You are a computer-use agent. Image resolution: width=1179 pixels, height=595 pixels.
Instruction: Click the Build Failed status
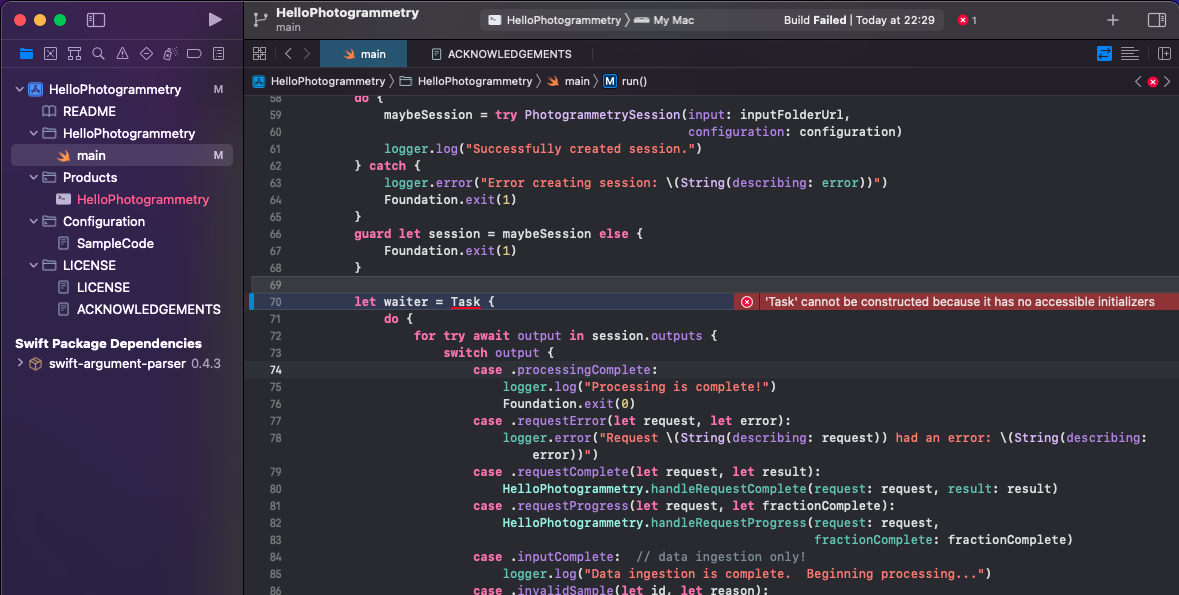[859, 20]
